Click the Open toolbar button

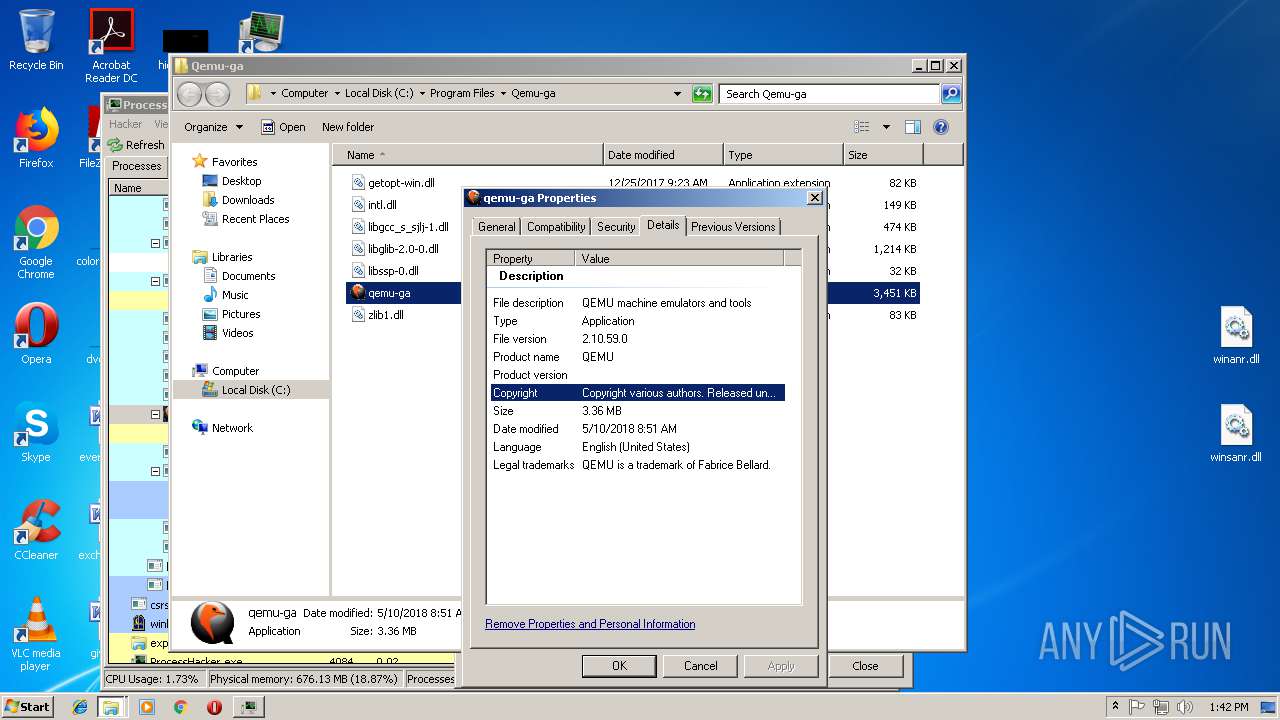[283, 127]
